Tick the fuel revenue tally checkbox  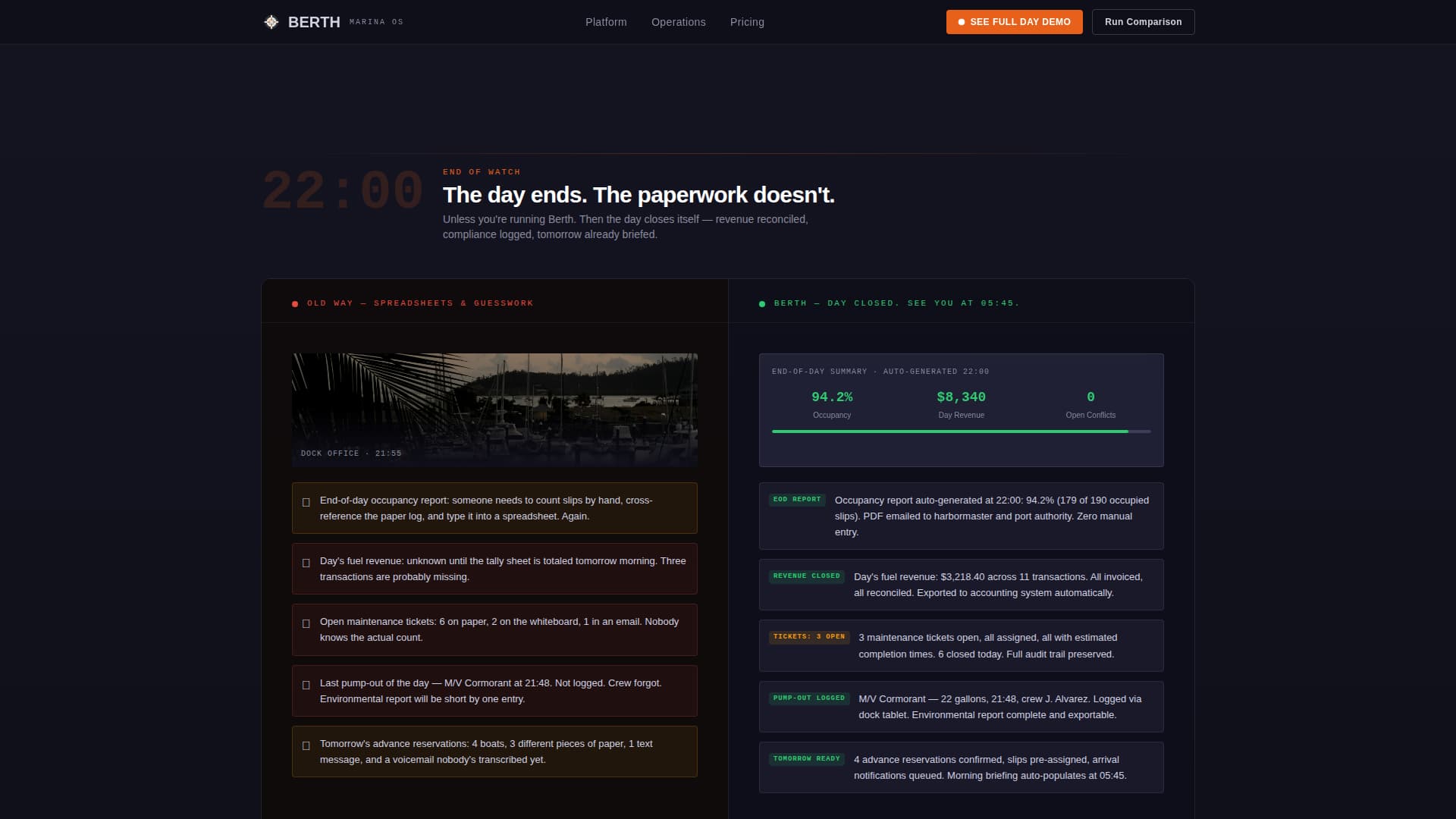tap(306, 562)
